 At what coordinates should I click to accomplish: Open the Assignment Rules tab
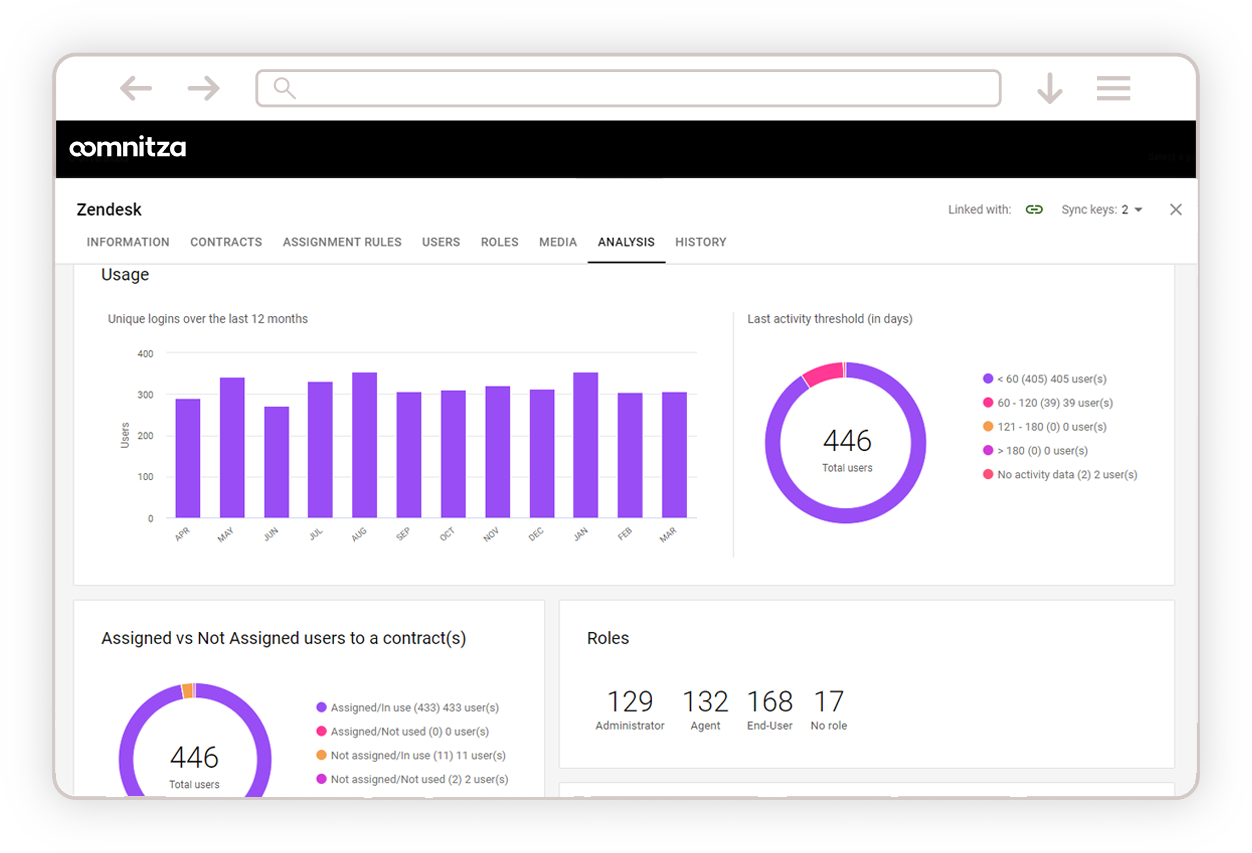(x=342, y=242)
